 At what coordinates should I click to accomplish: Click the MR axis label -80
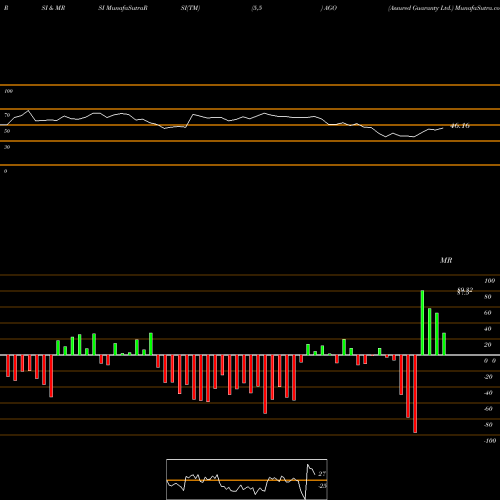click(488, 425)
